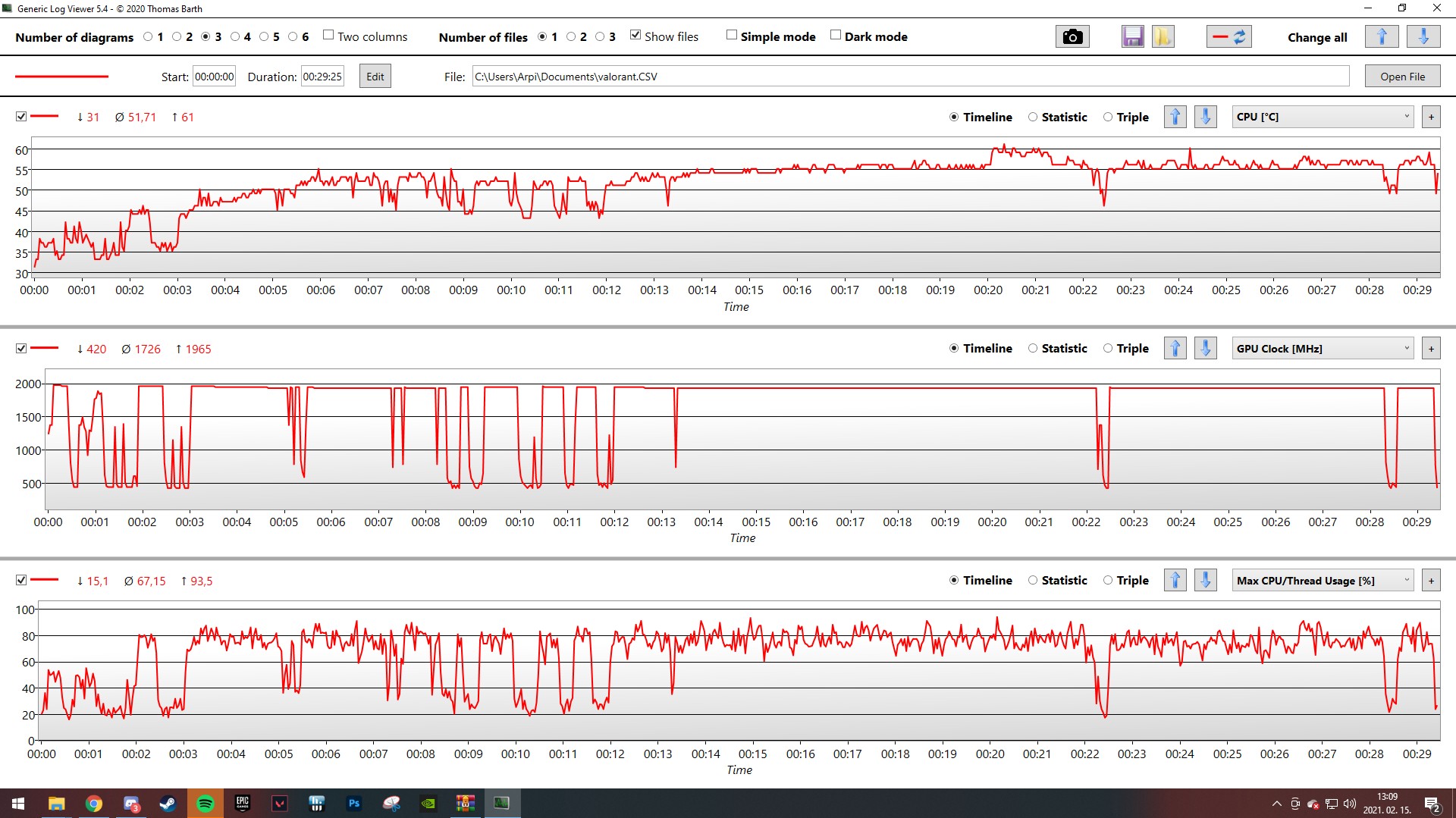Click red line color of file

pos(62,77)
